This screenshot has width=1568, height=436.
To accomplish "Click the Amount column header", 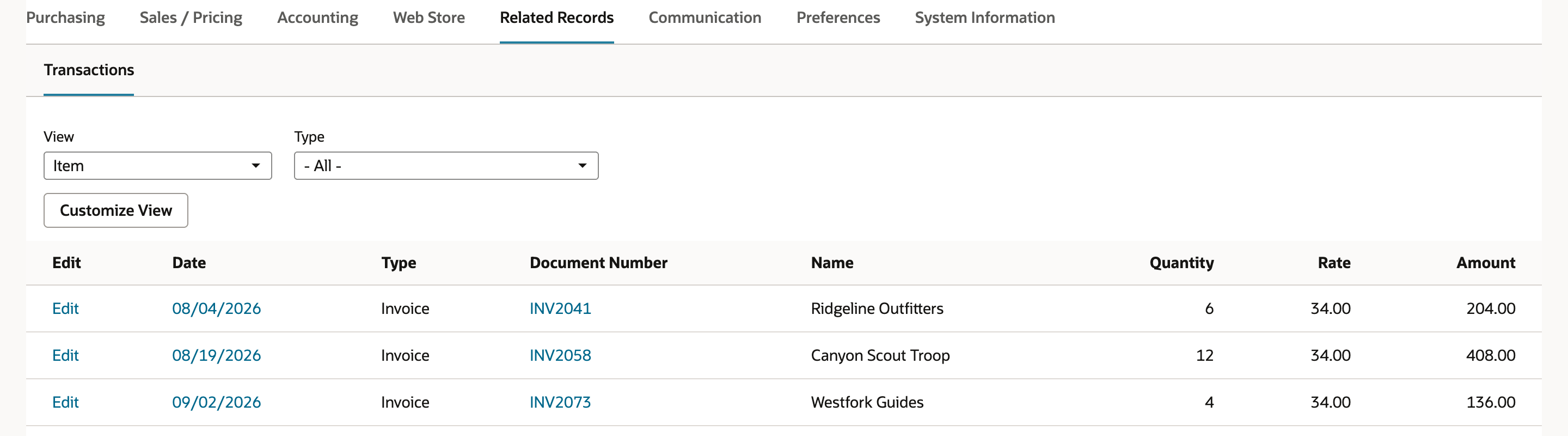I will (1486, 263).
